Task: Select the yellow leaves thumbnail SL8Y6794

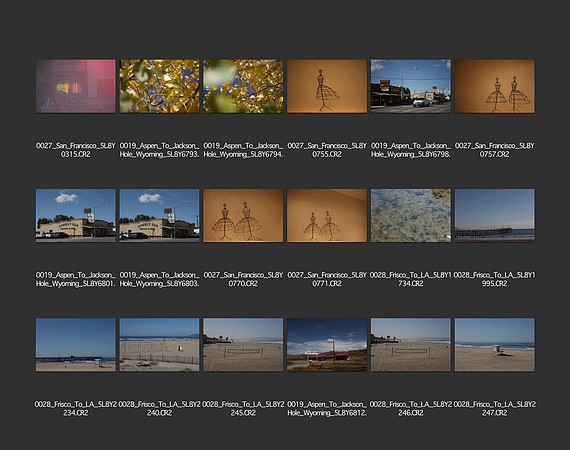Action: pyautogui.click(x=243, y=87)
